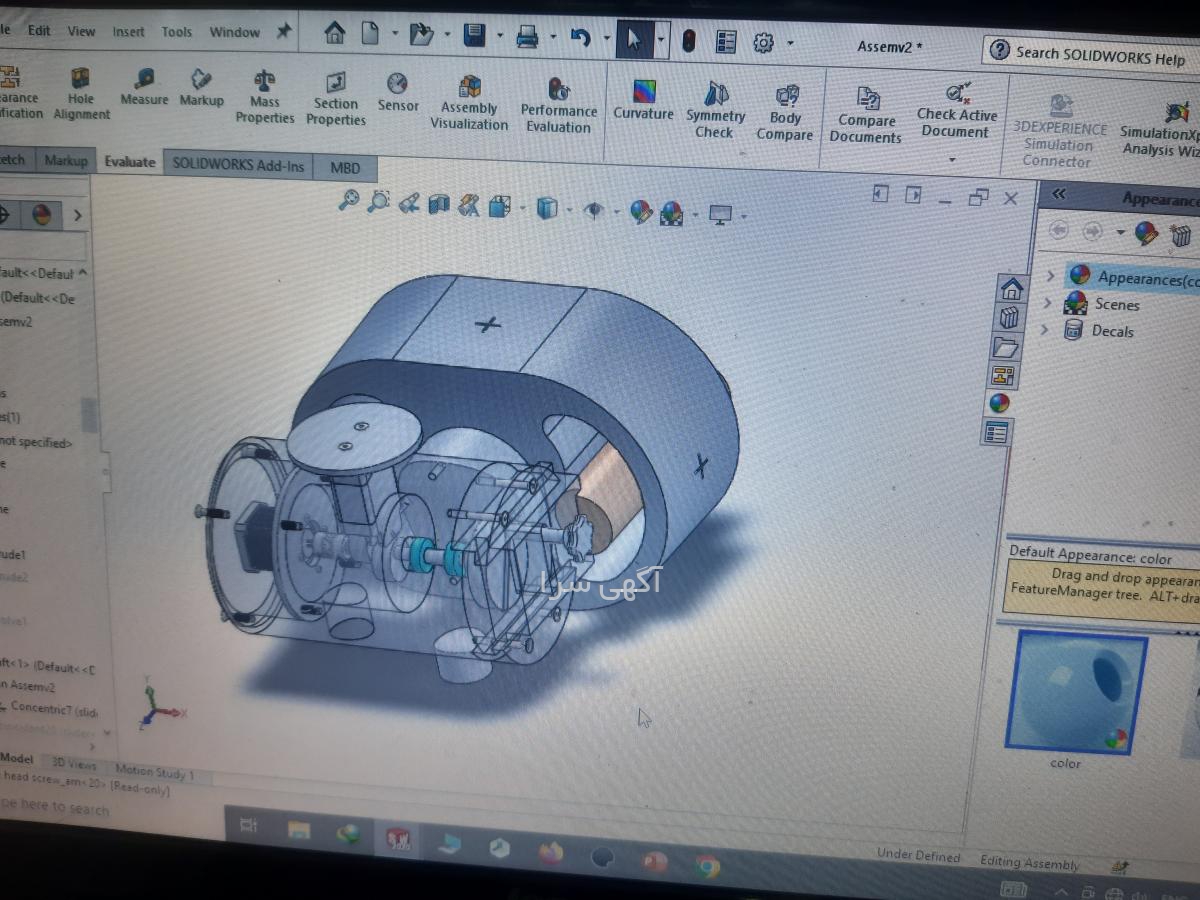The height and width of the screenshot is (900, 1200).
Task: Open the Design Library tab in task pane
Action: [1009, 318]
